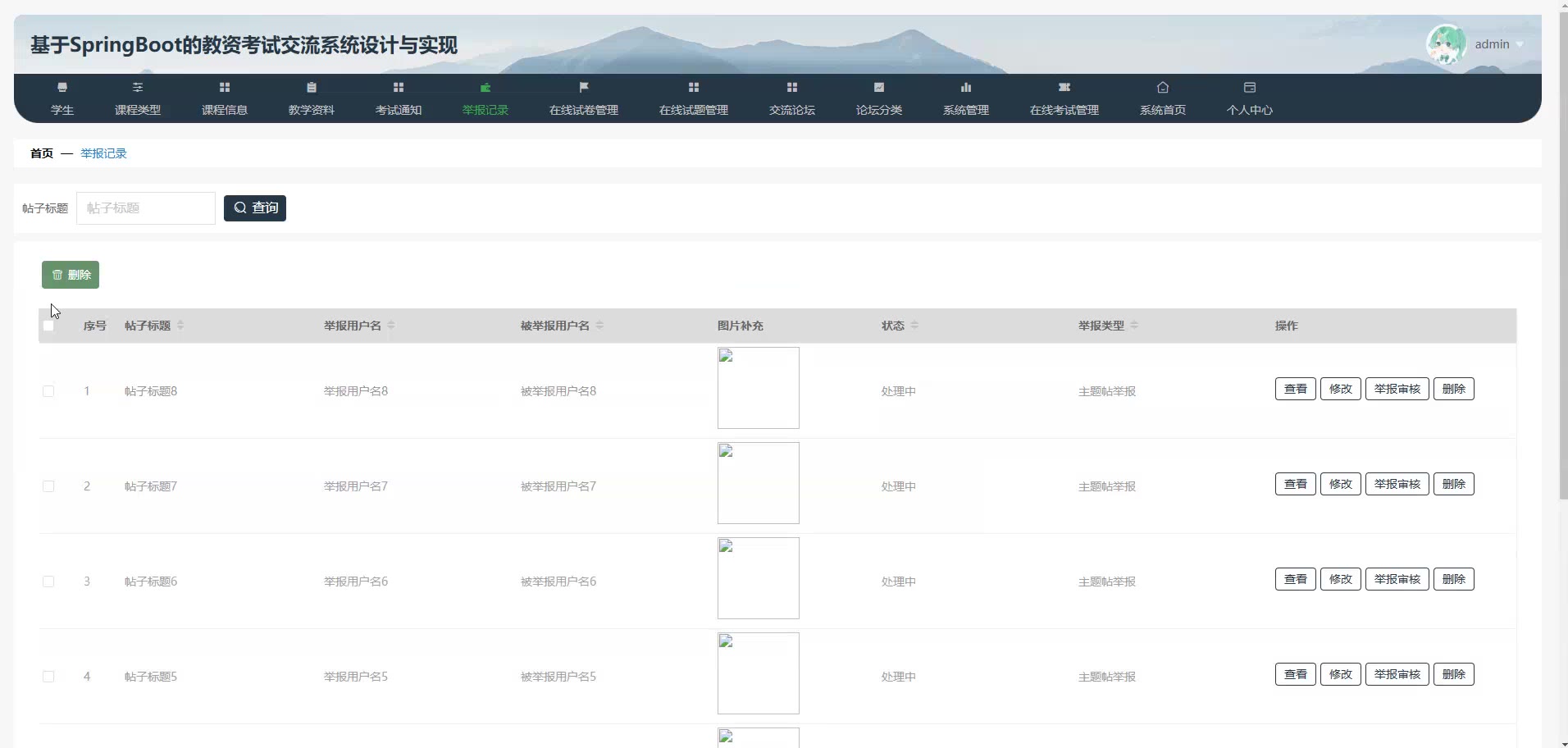Sort by 举报类型 column arrows

click(1134, 326)
